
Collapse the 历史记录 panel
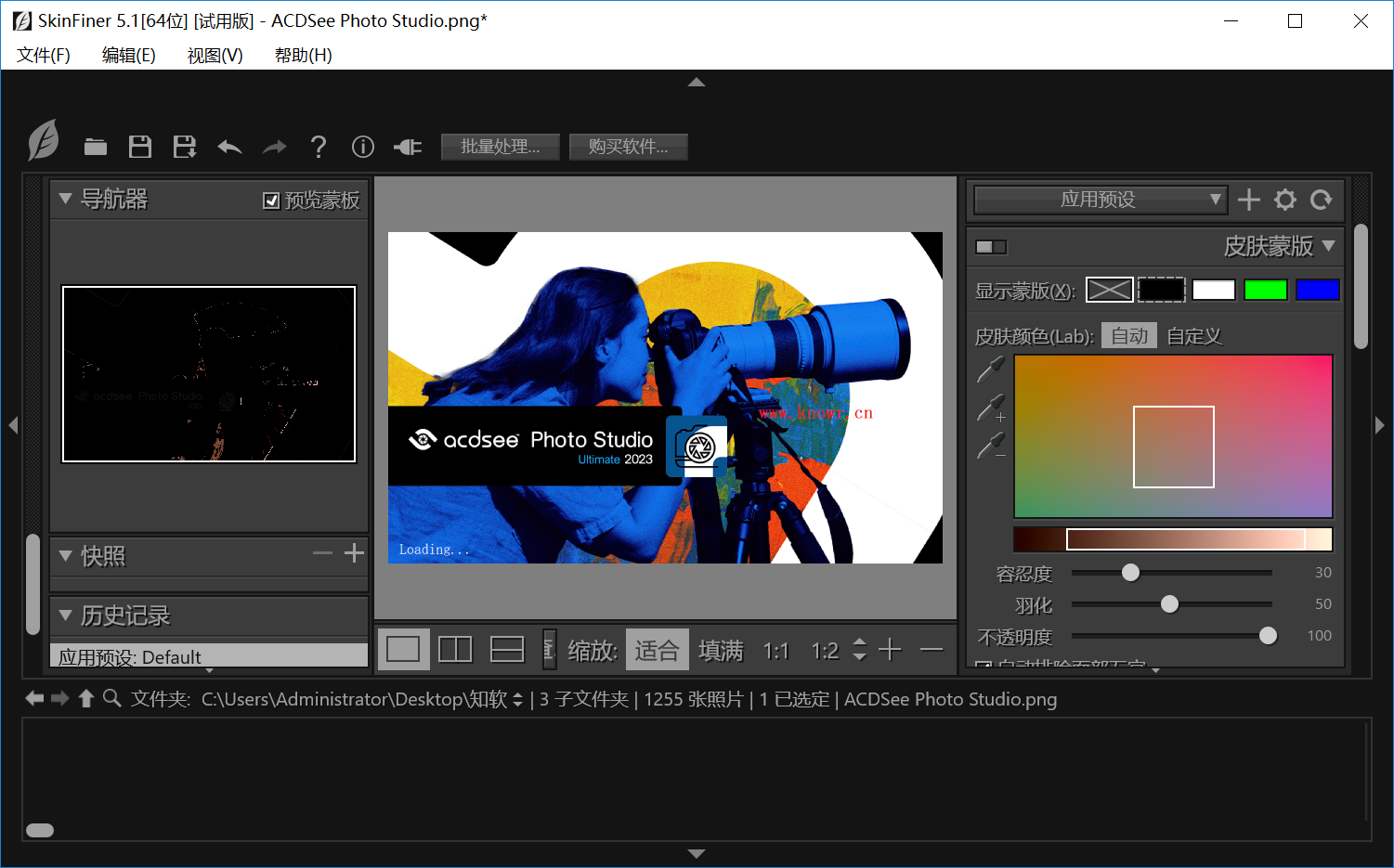pos(65,615)
